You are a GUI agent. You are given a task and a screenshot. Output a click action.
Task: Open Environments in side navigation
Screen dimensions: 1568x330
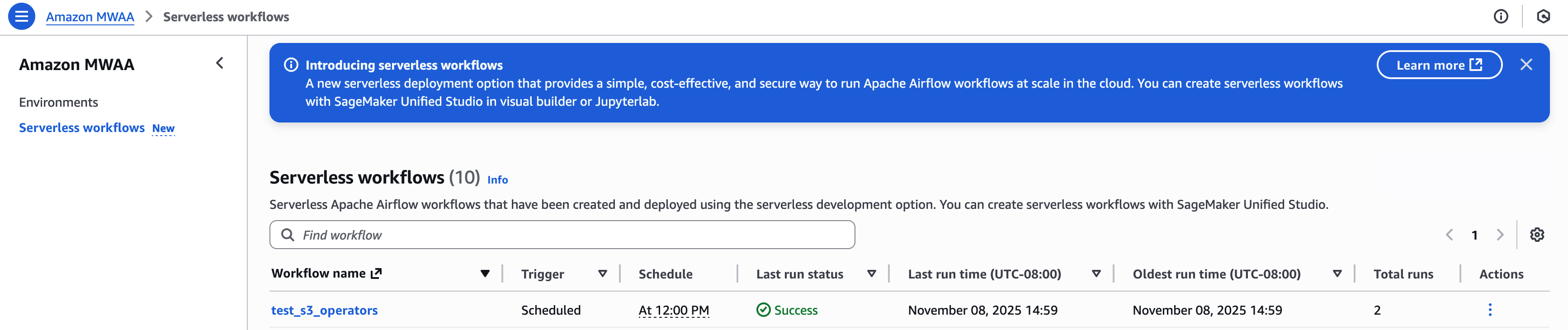58,102
